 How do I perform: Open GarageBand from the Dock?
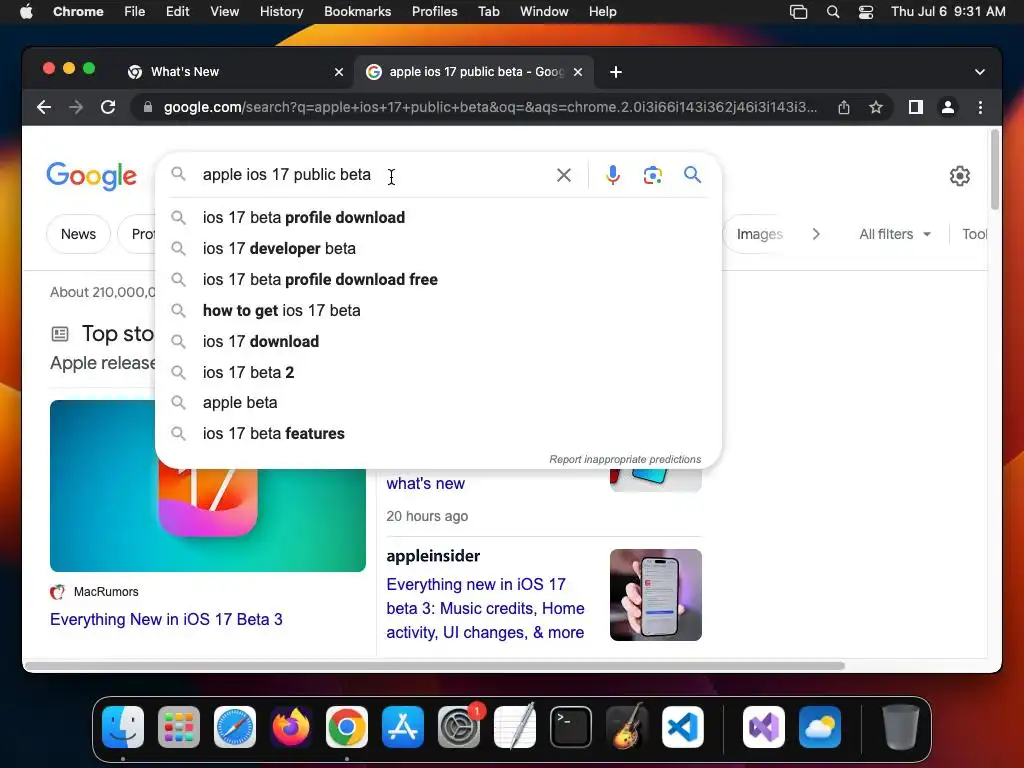click(x=627, y=727)
